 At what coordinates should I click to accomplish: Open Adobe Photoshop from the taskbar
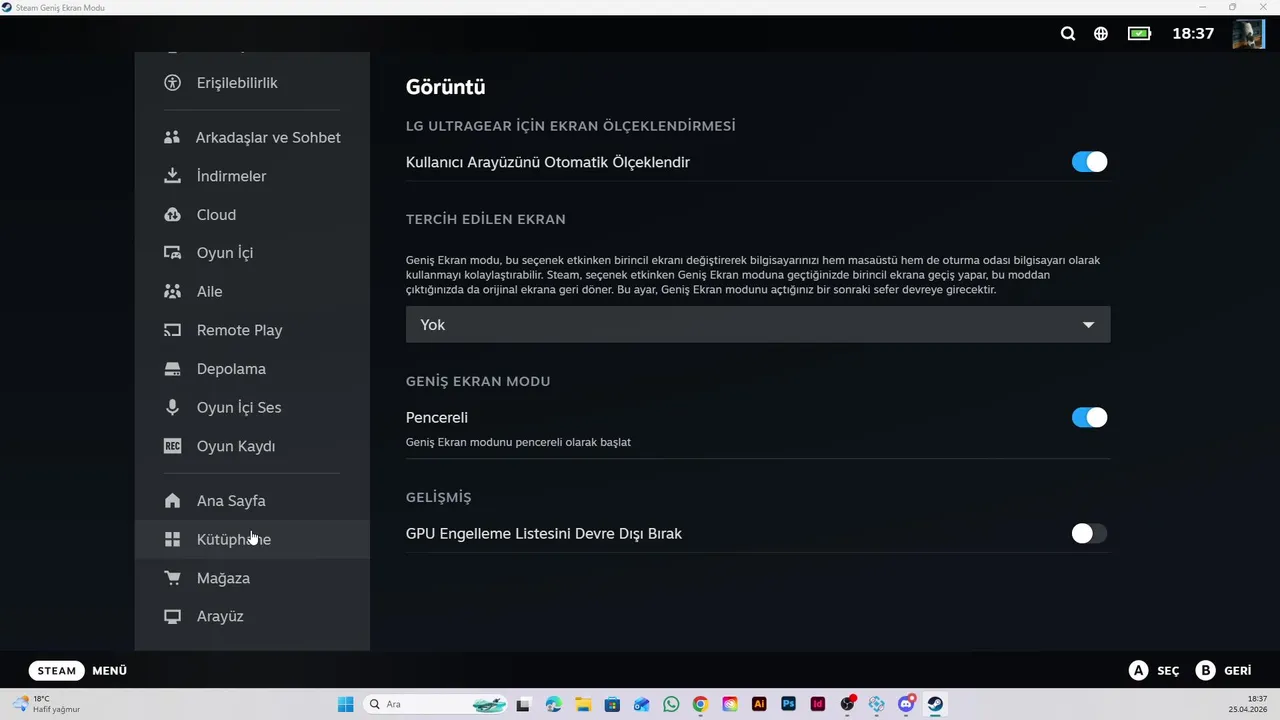click(x=788, y=704)
